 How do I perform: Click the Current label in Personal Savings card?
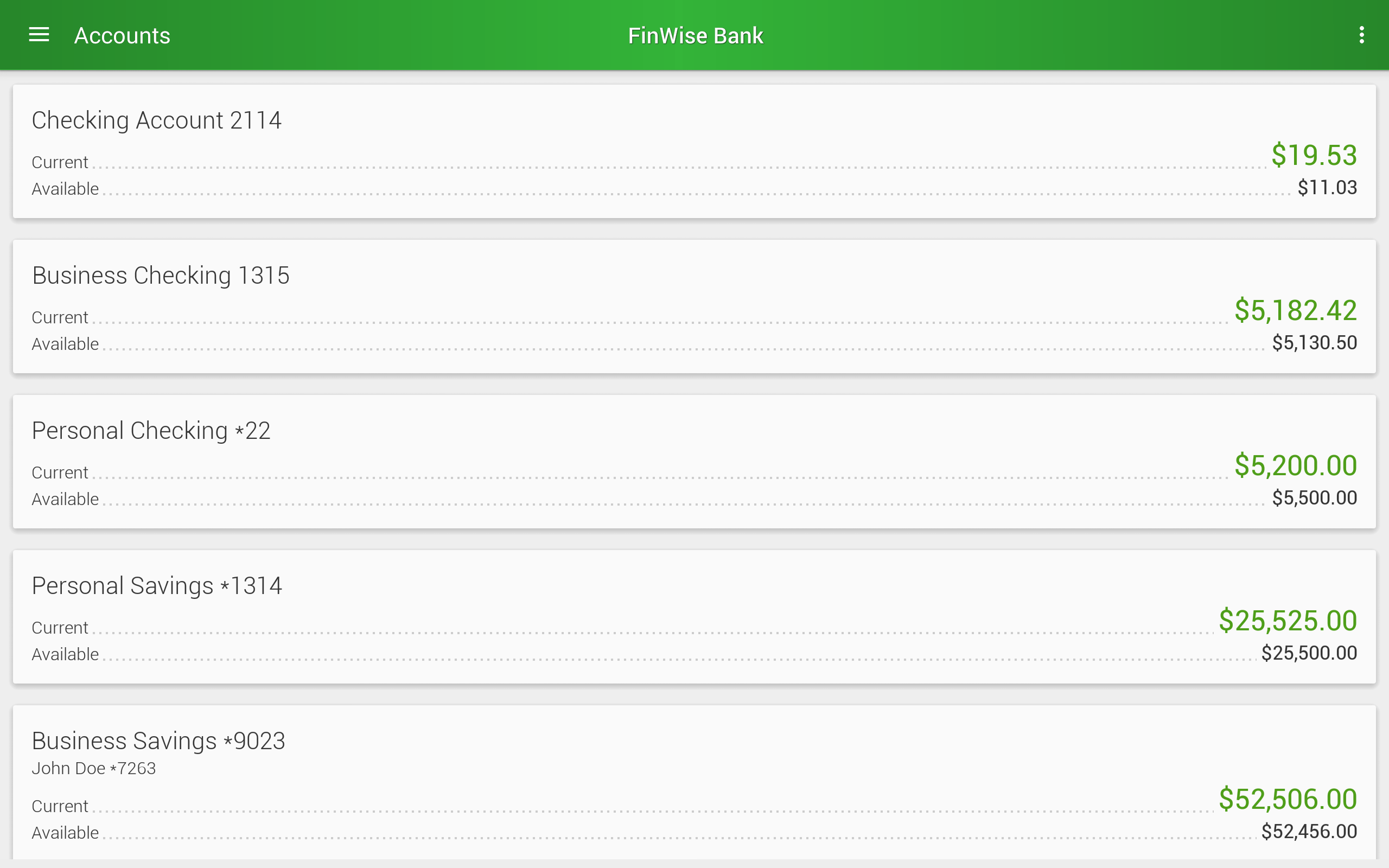(60, 627)
